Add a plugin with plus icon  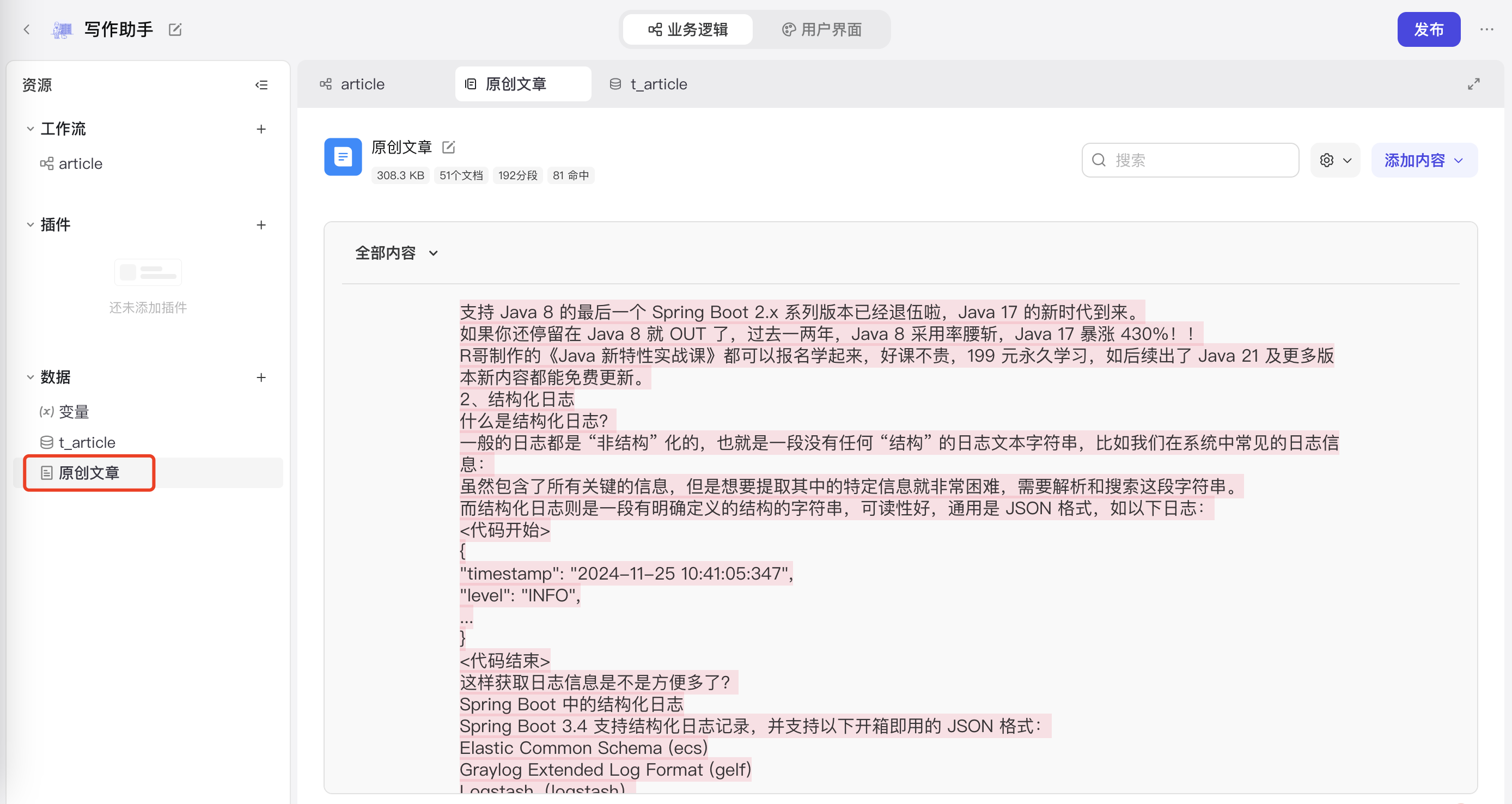261,225
